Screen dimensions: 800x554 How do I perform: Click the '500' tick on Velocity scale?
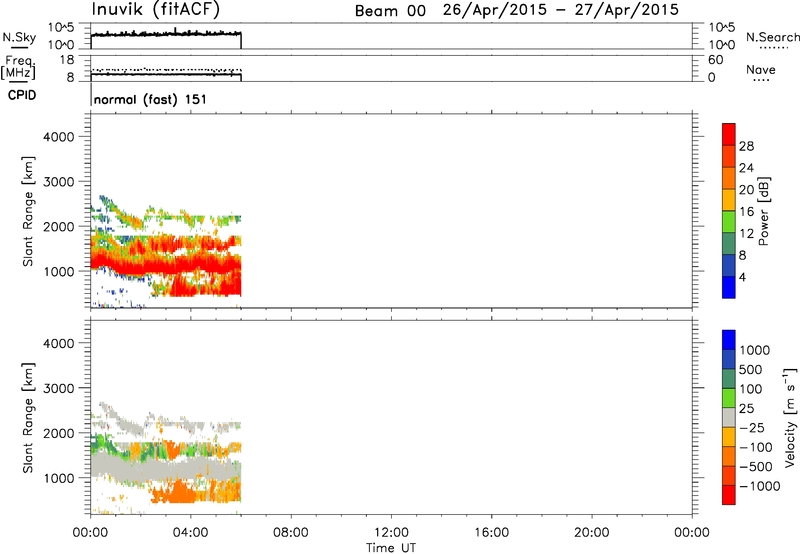(x=751, y=369)
